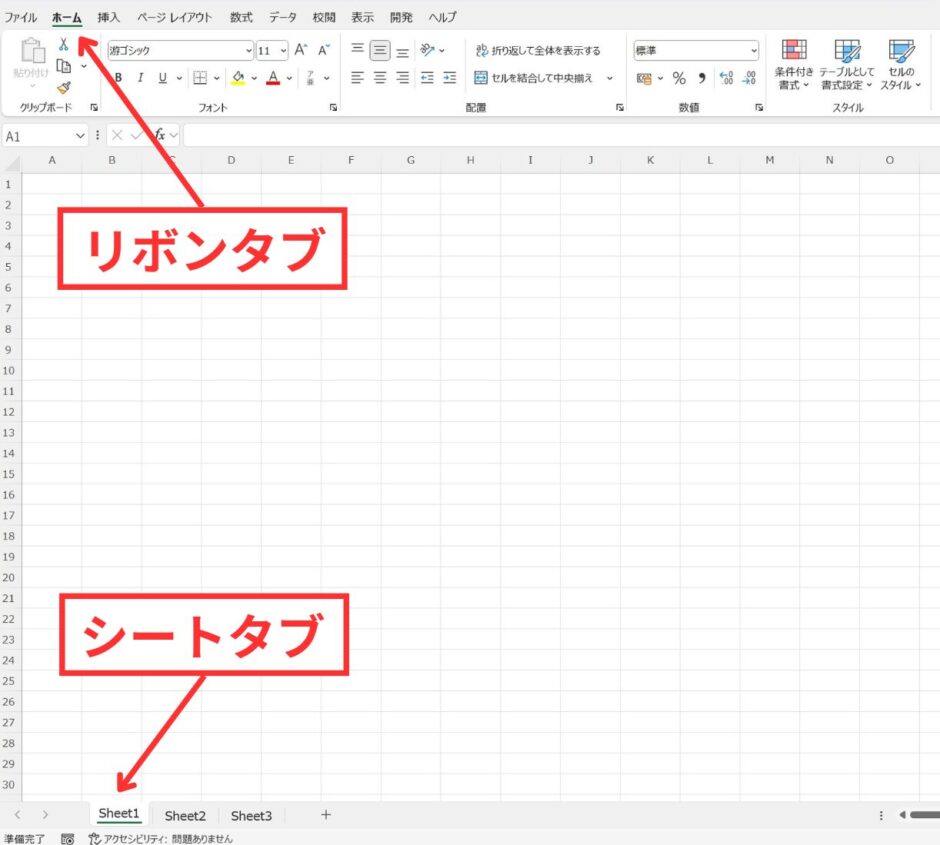The height and width of the screenshot is (845, 940).
Task: Open the font size dropdown showing 11
Action: [271, 49]
